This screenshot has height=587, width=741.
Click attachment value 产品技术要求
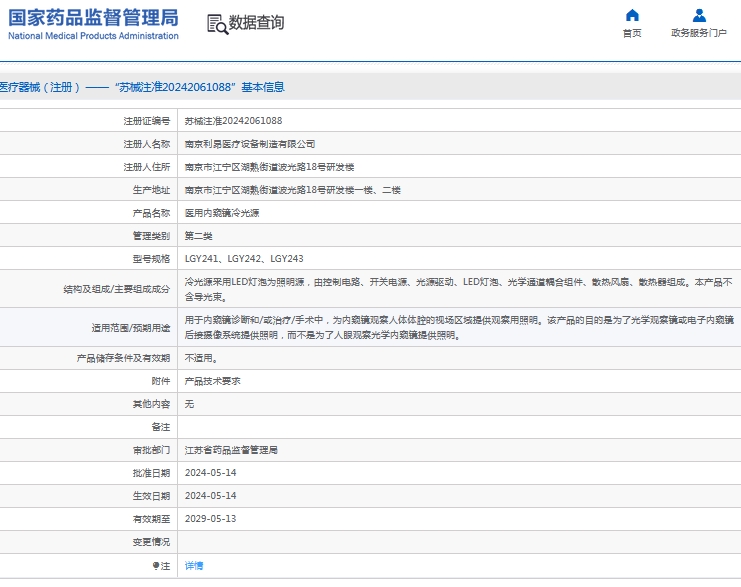coord(213,381)
